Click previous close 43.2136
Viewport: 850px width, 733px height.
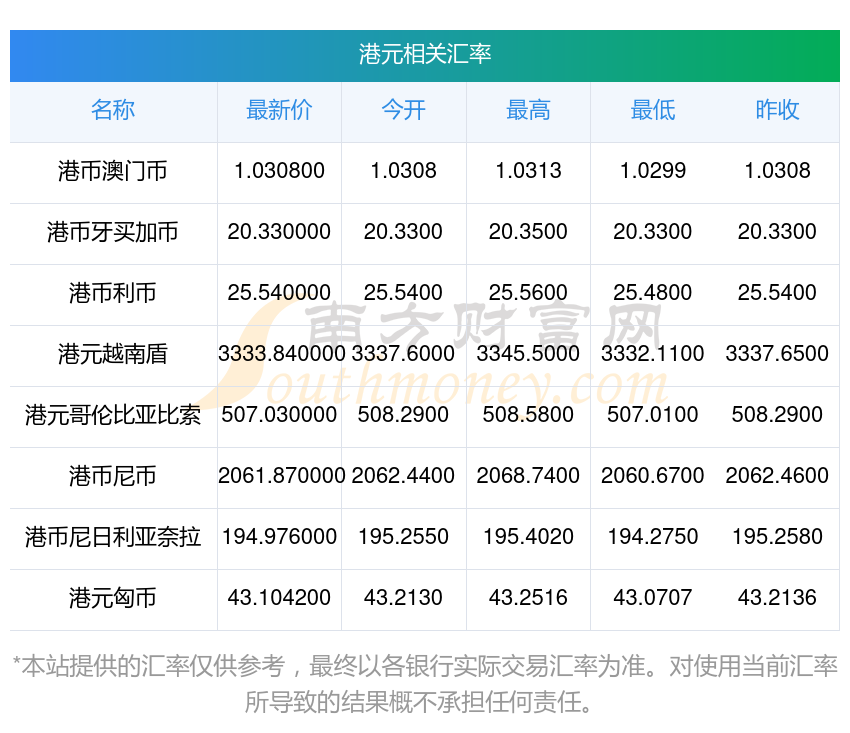[777, 598]
